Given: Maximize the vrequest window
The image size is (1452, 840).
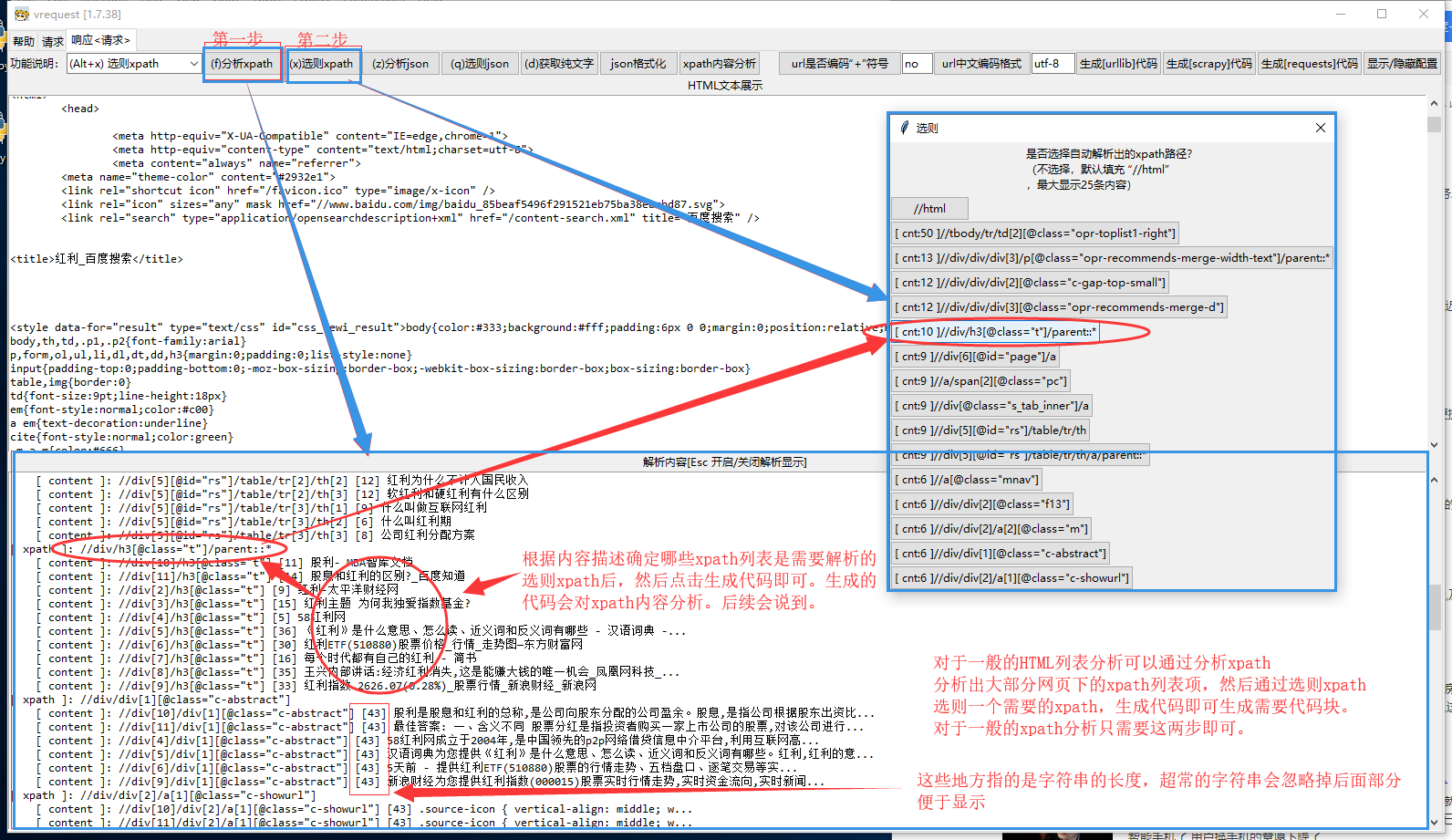Looking at the screenshot, I should (1382, 14).
